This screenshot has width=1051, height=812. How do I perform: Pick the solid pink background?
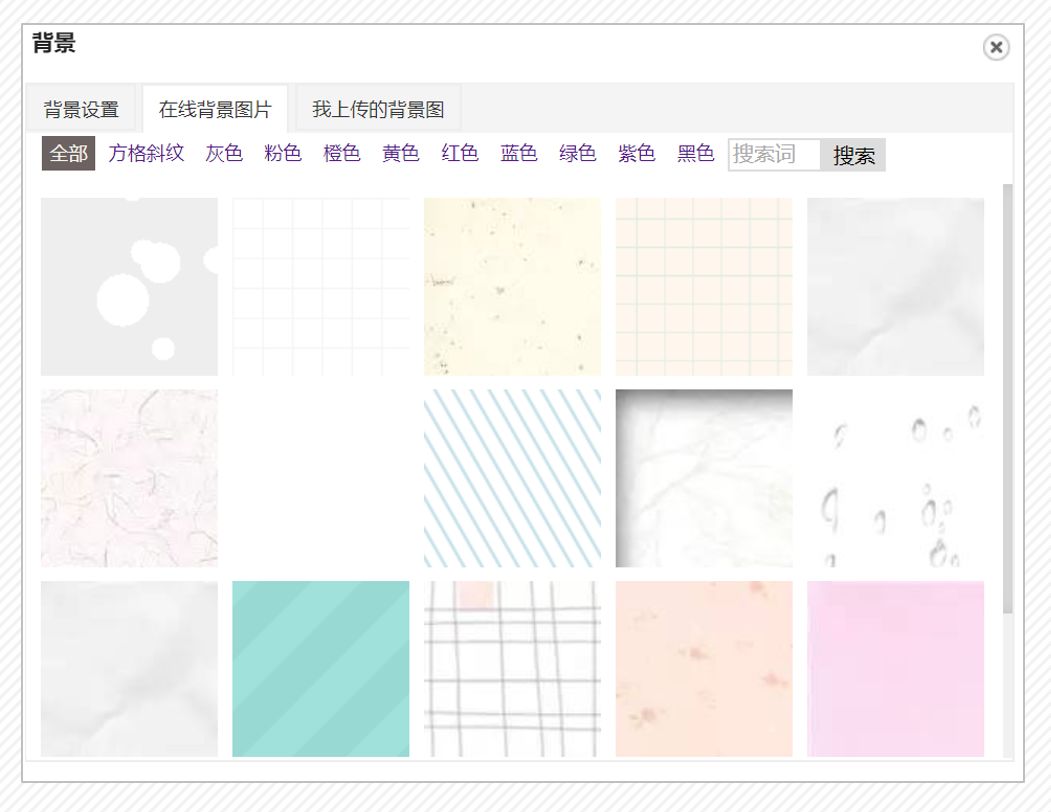tap(895, 669)
